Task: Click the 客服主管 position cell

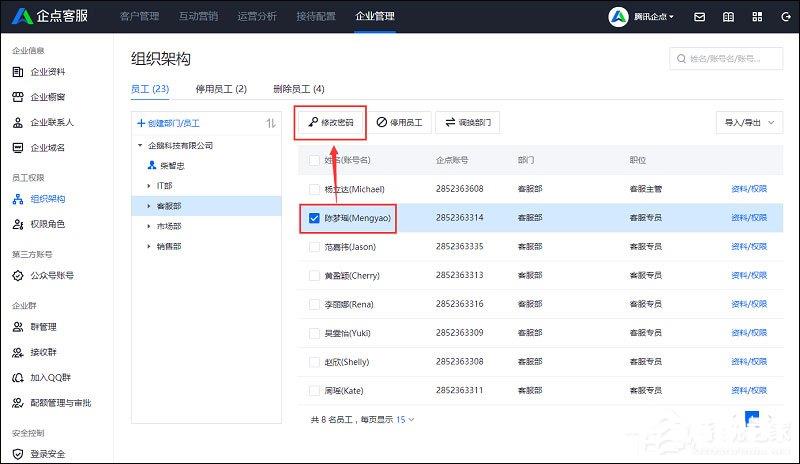Action: click(646, 189)
